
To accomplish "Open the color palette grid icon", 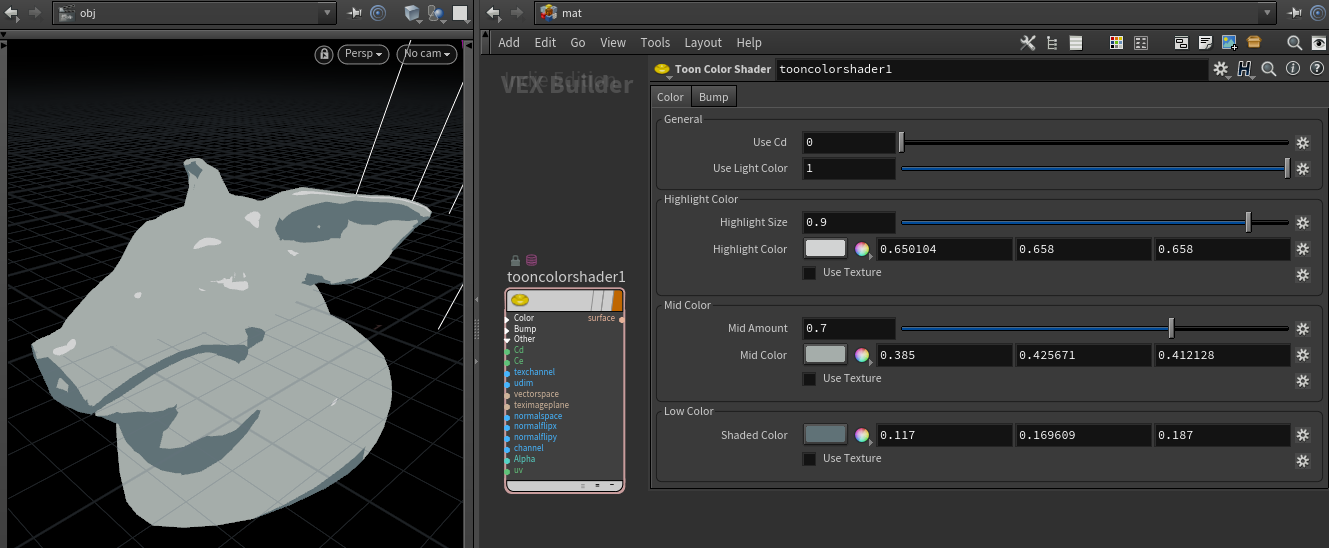I will pyautogui.click(x=1117, y=43).
